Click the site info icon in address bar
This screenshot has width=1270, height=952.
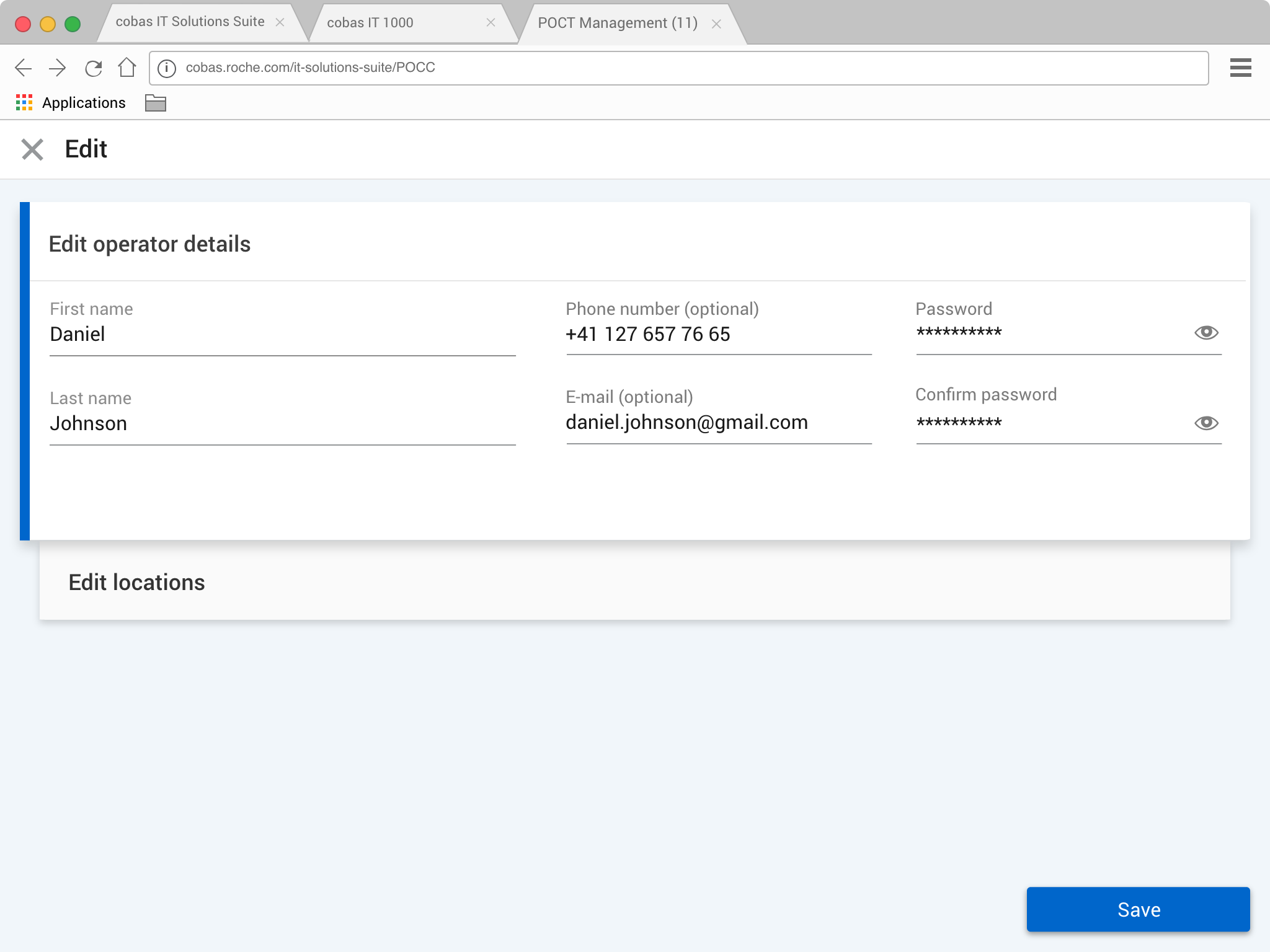[x=167, y=68]
